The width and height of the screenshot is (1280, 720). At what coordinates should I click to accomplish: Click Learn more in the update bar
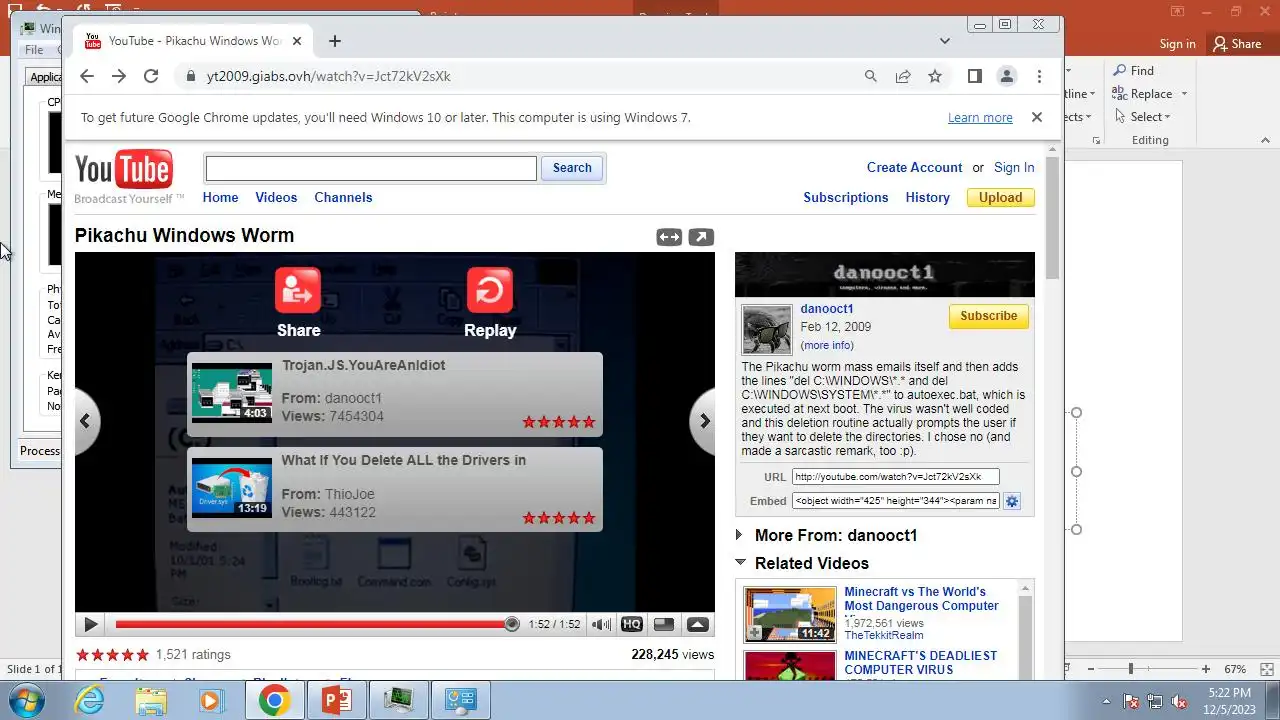pos(980,117)
